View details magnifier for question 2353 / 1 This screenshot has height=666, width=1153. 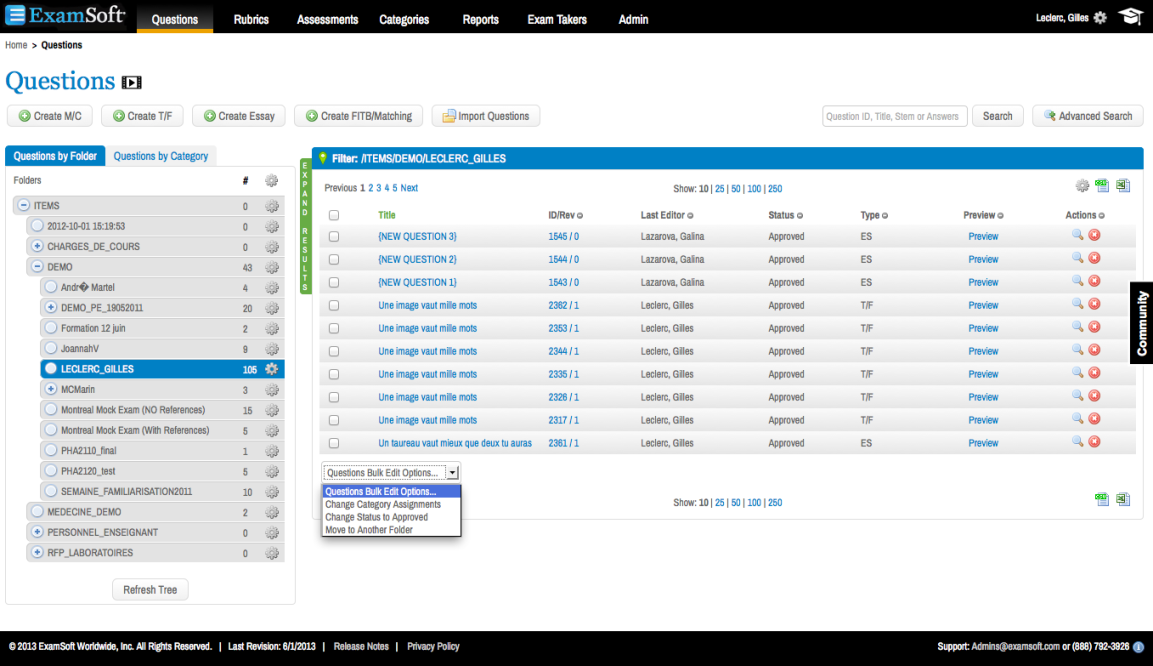click(x=1077, y=327)
